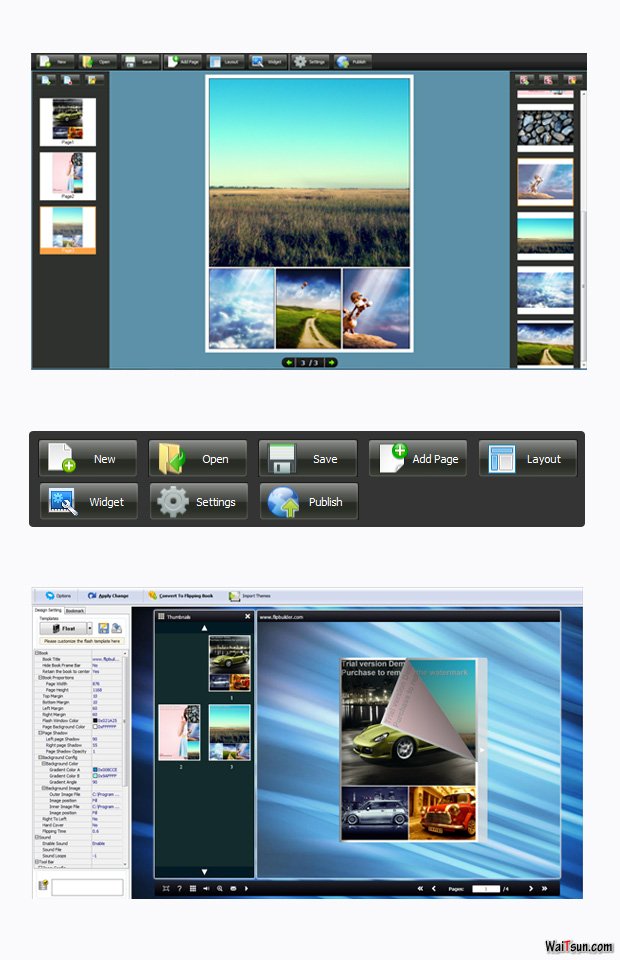This screenshot has height=960, width=620.
Task: Toggle fullscreen icon in the flipbook bottom bar
Action: coord(165,888)
